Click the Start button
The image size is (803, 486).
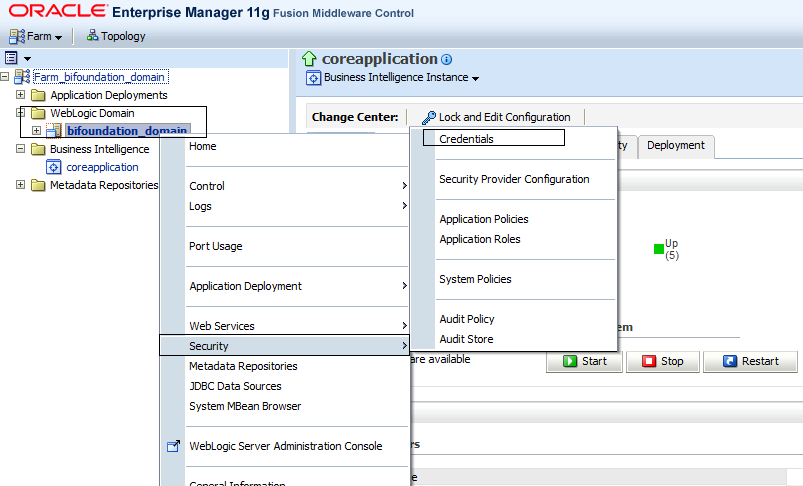point(584,362)
